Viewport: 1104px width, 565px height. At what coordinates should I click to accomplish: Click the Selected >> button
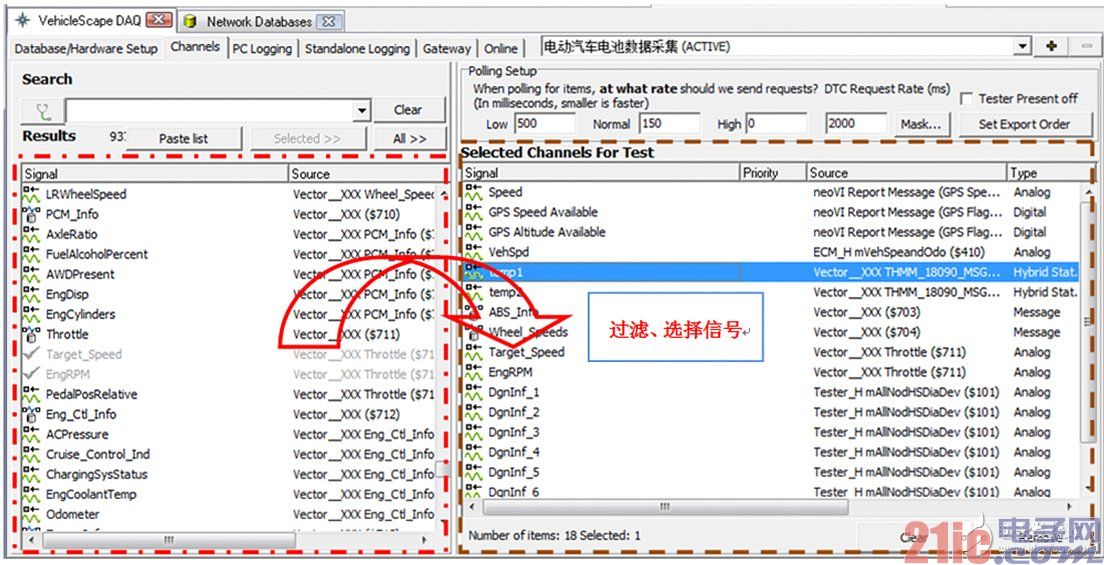pyautogui.click(x=308, y=139)
